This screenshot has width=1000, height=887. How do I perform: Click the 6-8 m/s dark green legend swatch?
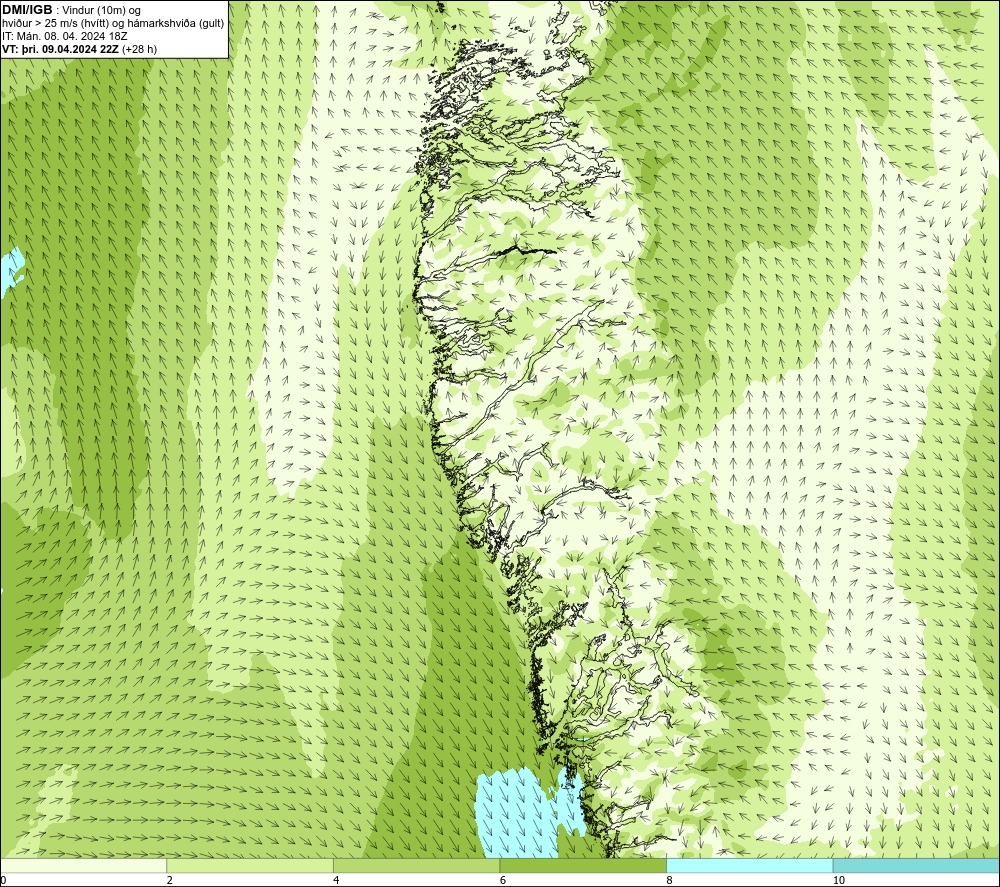(583, 865)
